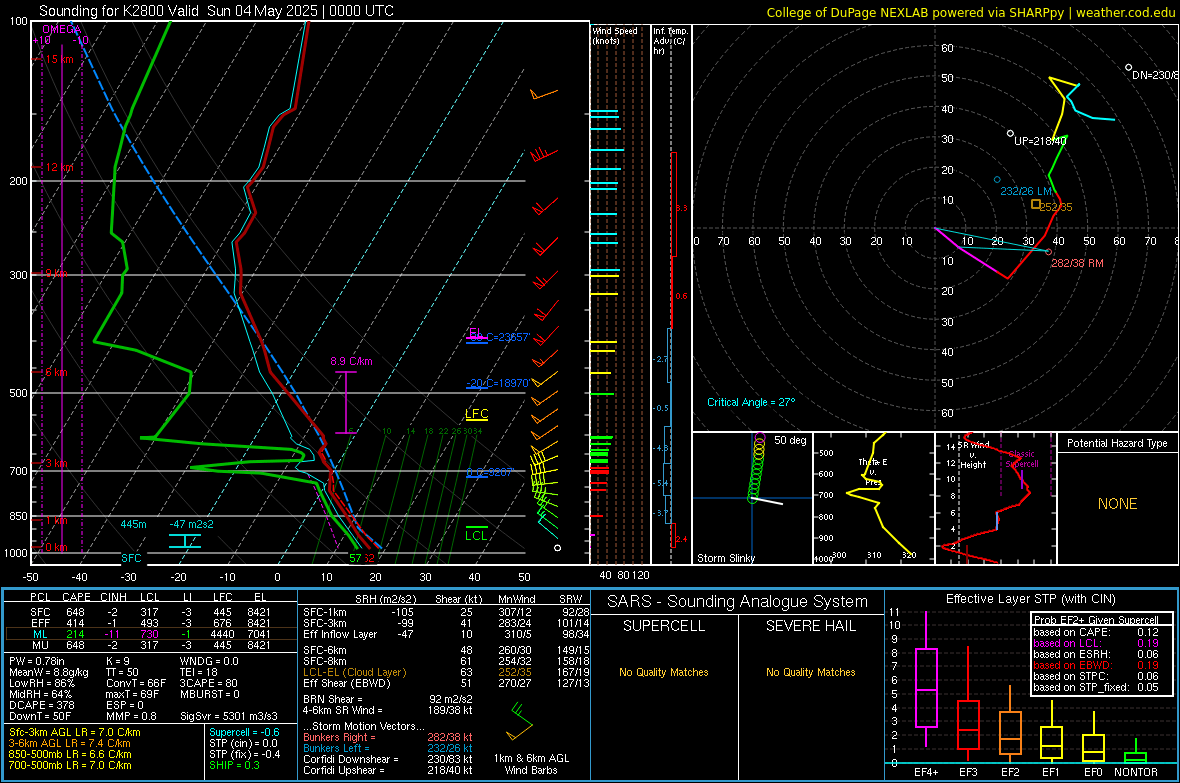Click the Eff Inflow Layer row label
The image size is (1180, 783).
[340, 634]
